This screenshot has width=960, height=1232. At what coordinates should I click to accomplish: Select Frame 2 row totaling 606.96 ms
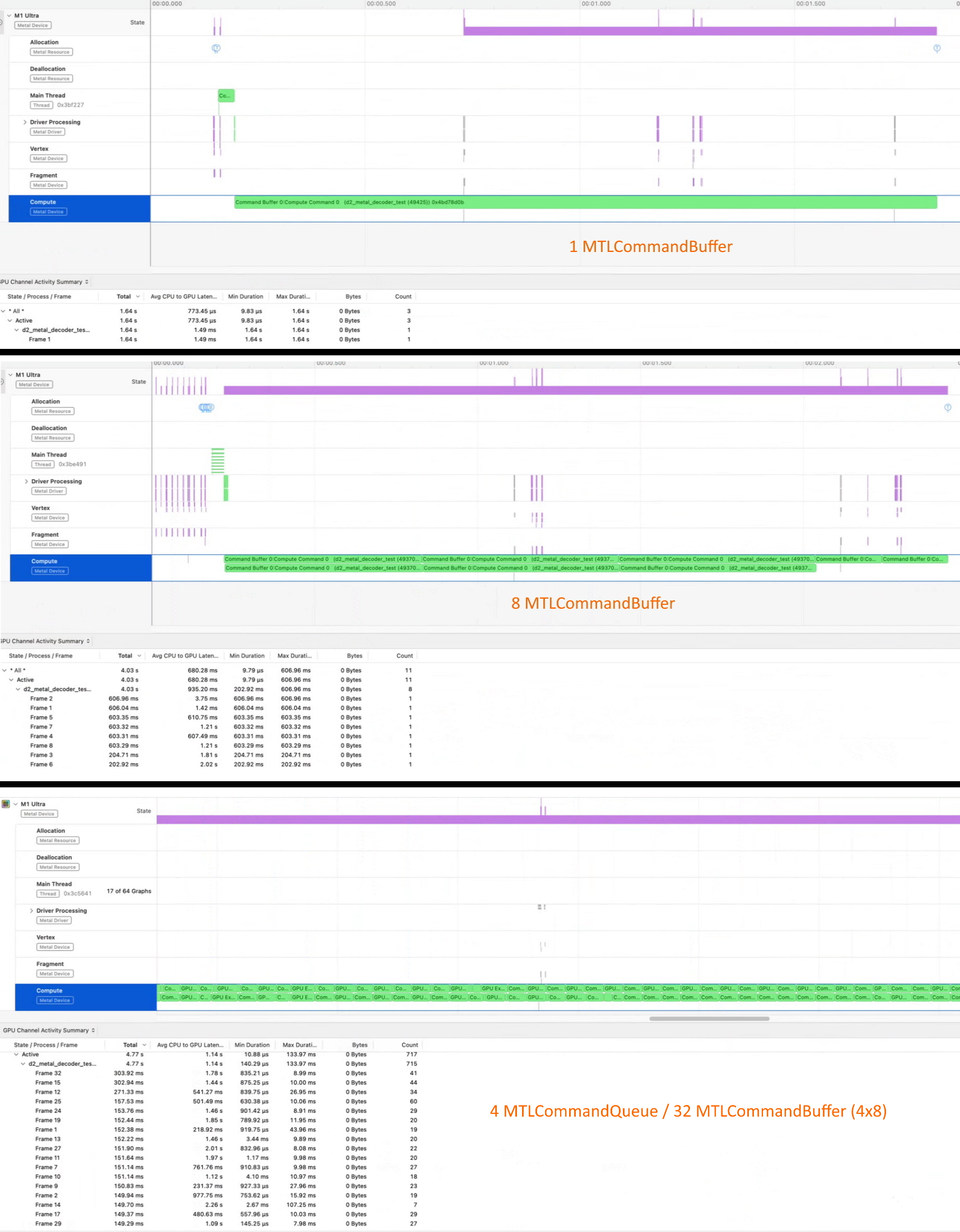click(x=209, y=698)
